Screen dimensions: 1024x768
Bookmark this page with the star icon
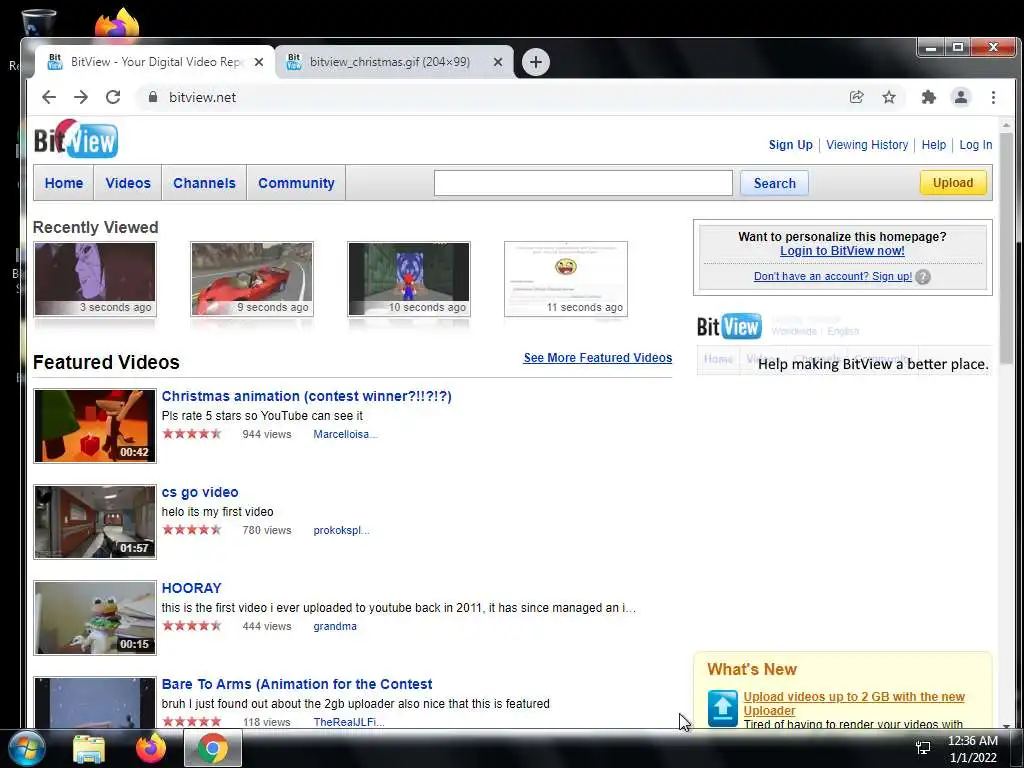point(889,97)
